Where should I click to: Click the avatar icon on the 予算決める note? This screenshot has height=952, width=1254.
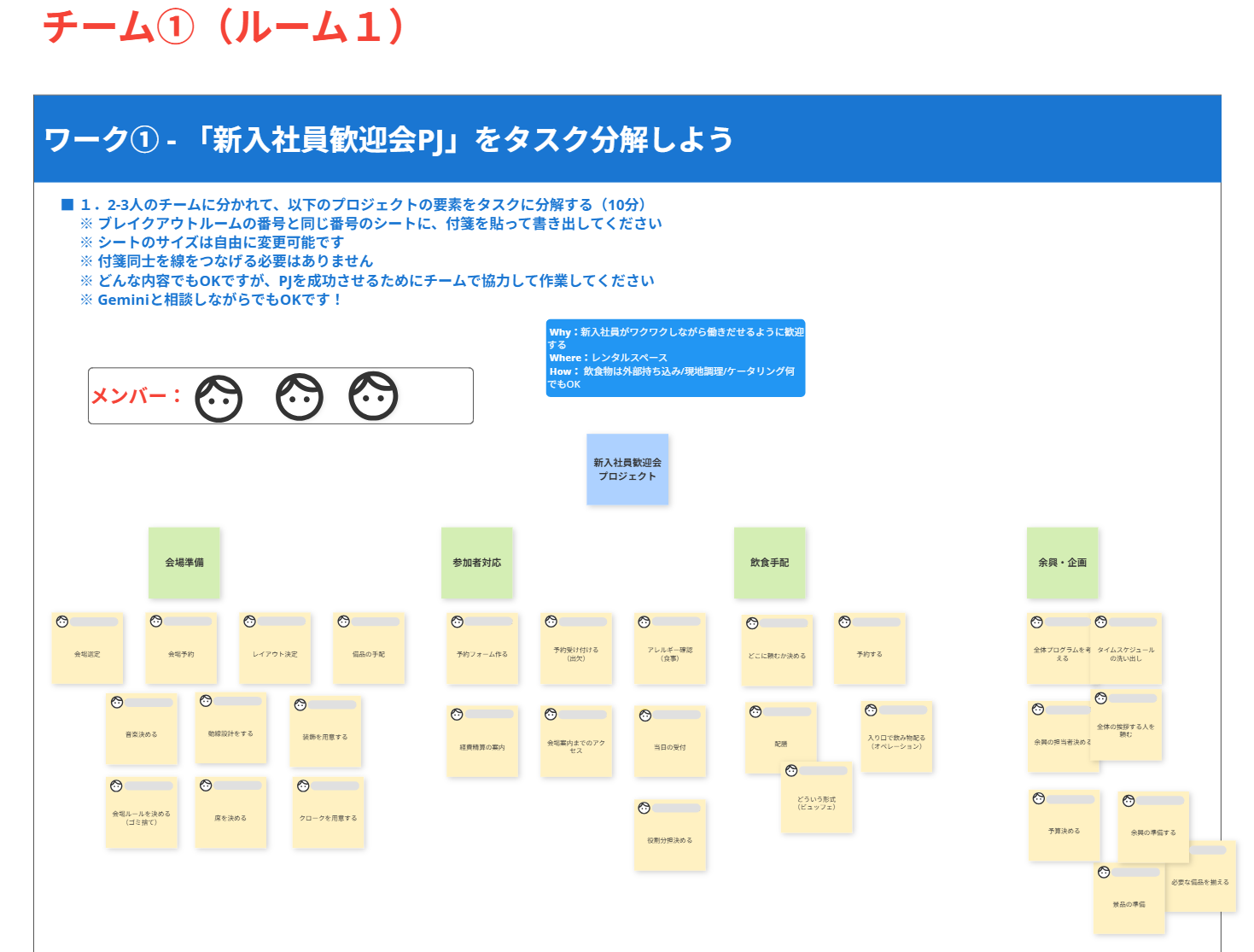(1039, 799)
